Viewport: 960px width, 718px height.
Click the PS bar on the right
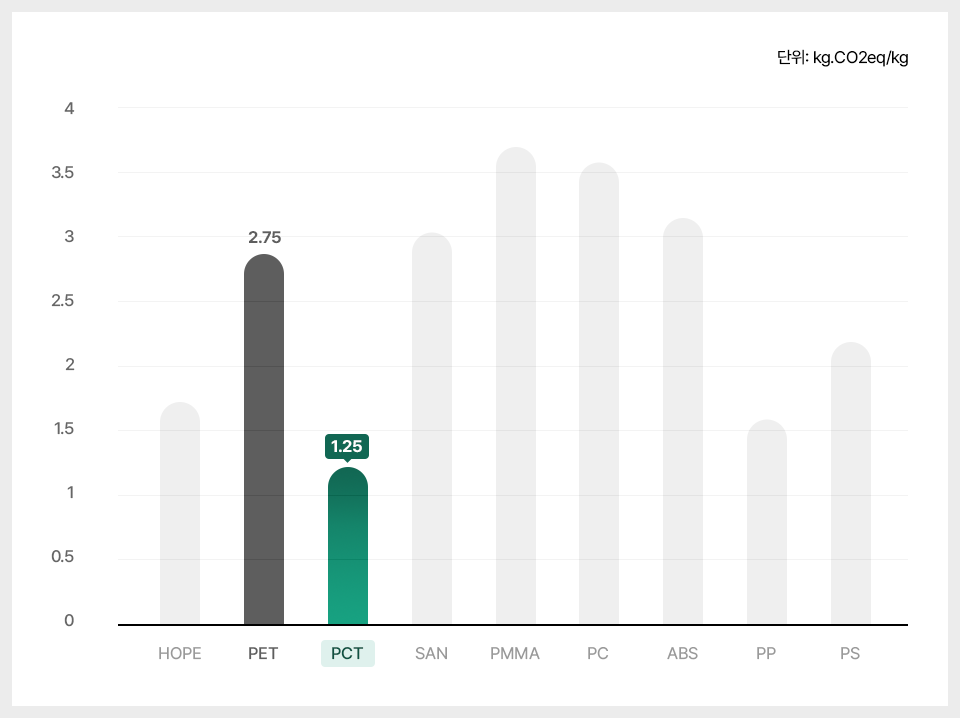851,485
